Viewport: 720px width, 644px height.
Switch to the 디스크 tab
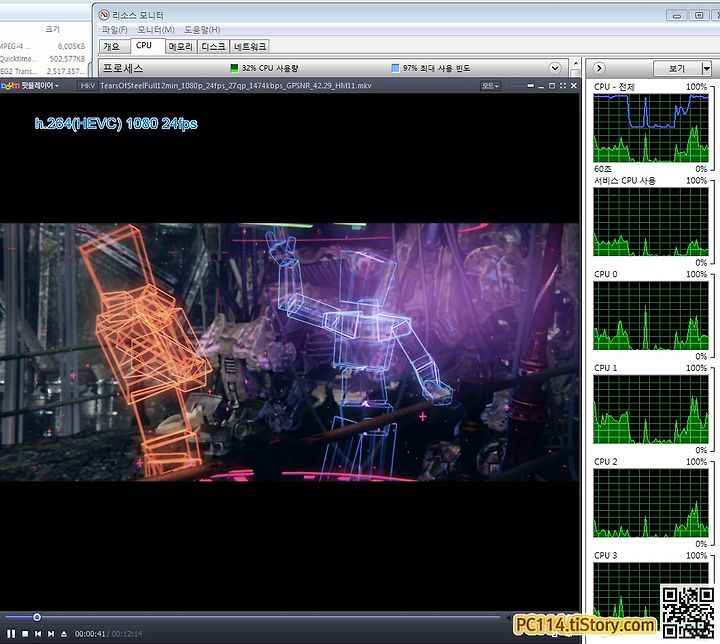pyautogui.click(x=213, y=46)
